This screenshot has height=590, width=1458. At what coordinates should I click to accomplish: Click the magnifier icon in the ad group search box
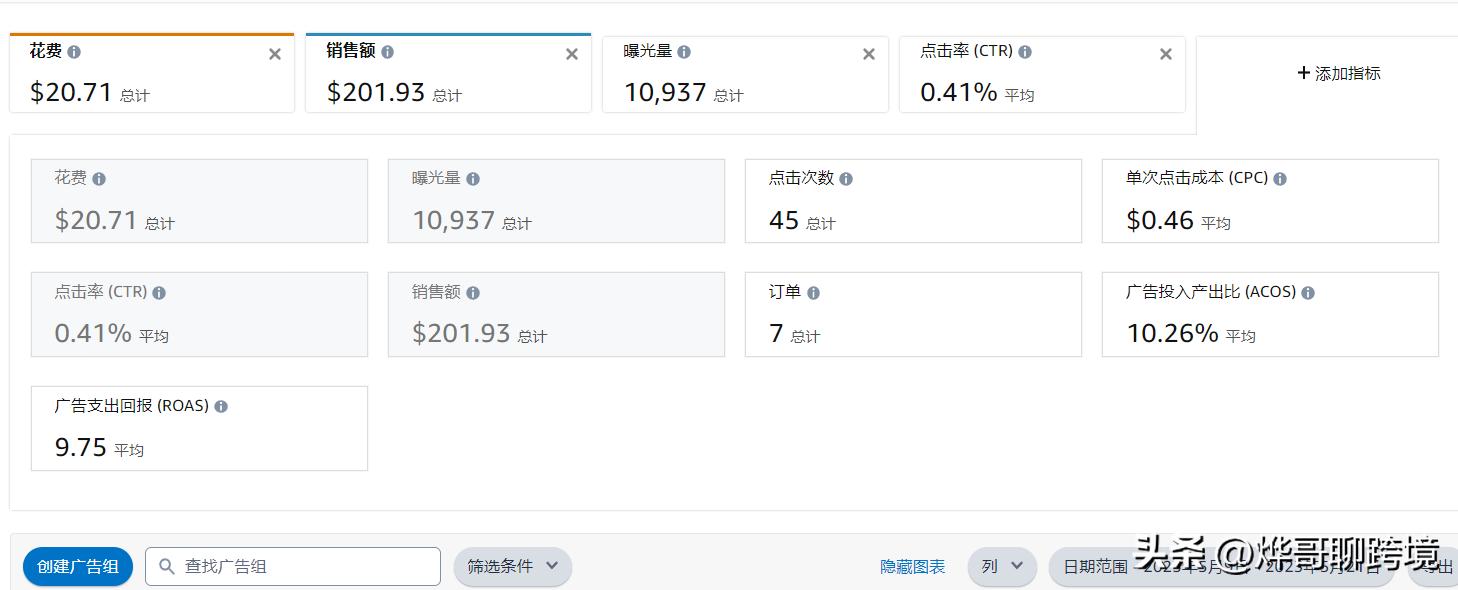coord(166,566)
